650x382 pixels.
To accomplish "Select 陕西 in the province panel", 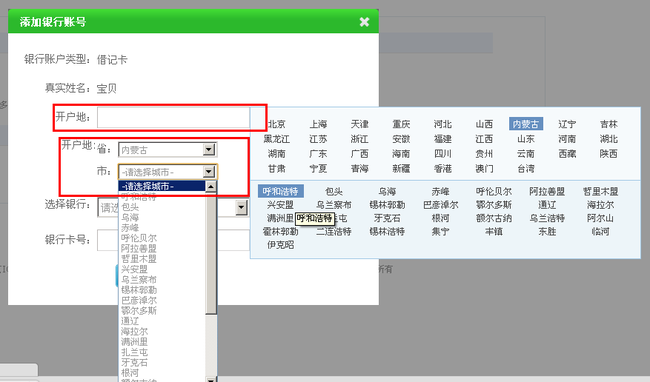I will point(609,154).
